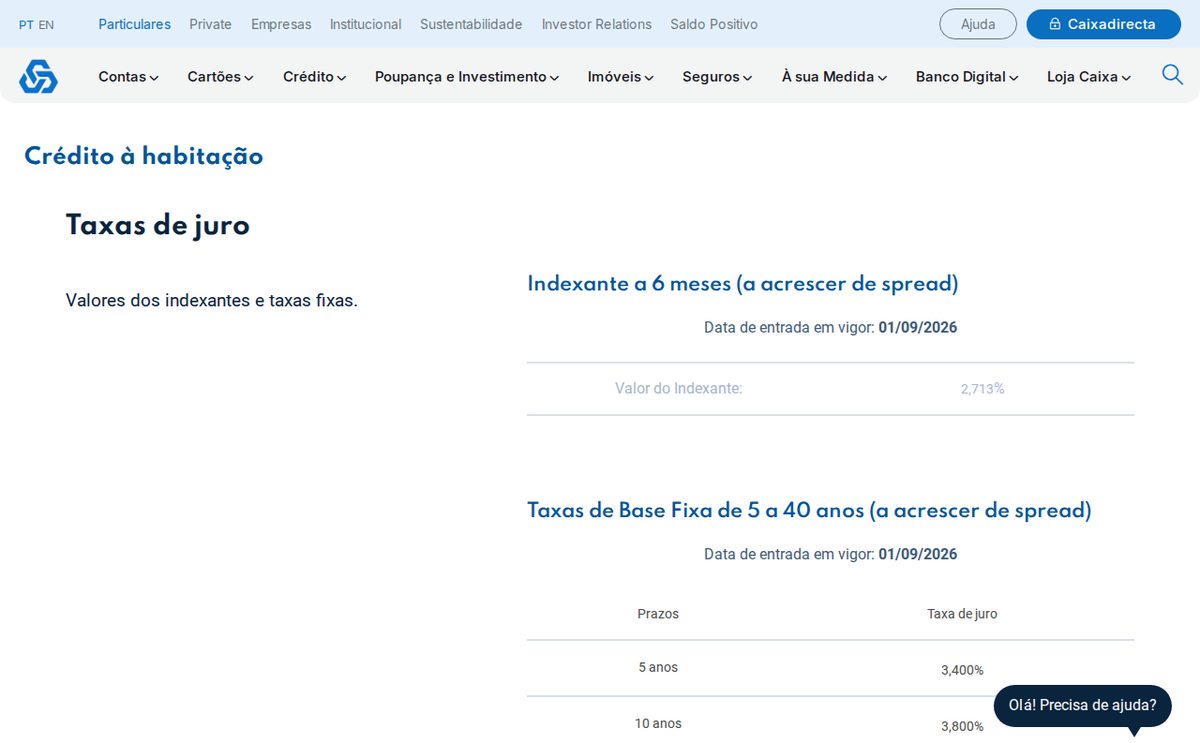Open Institucional link
Image resolution: width=1200 pixels, height=743 pixels.
(366, 24)
